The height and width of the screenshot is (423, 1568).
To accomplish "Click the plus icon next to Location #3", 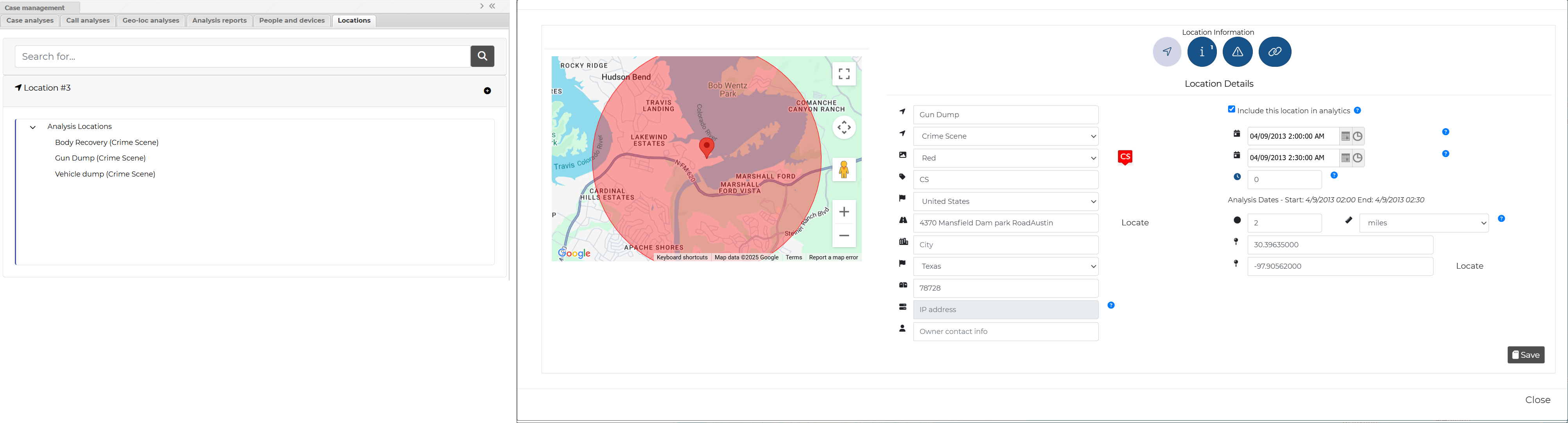I will [487, 91].
